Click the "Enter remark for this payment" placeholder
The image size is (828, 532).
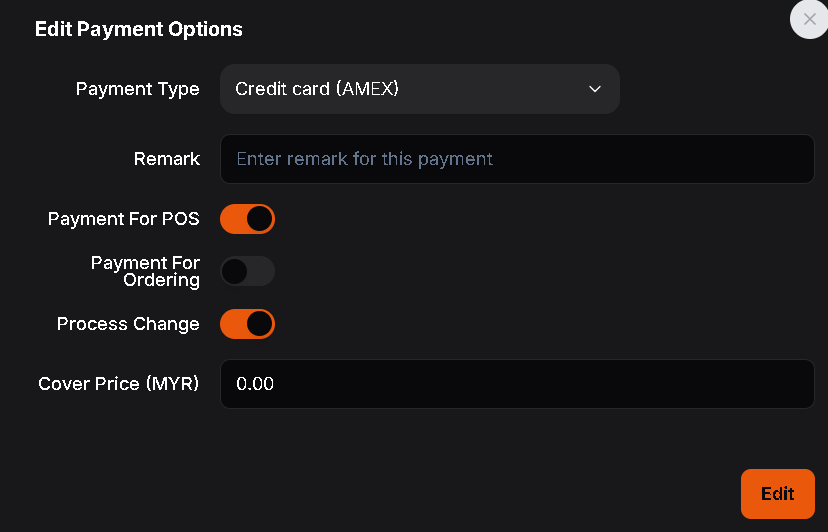click(x=364, y=159)
